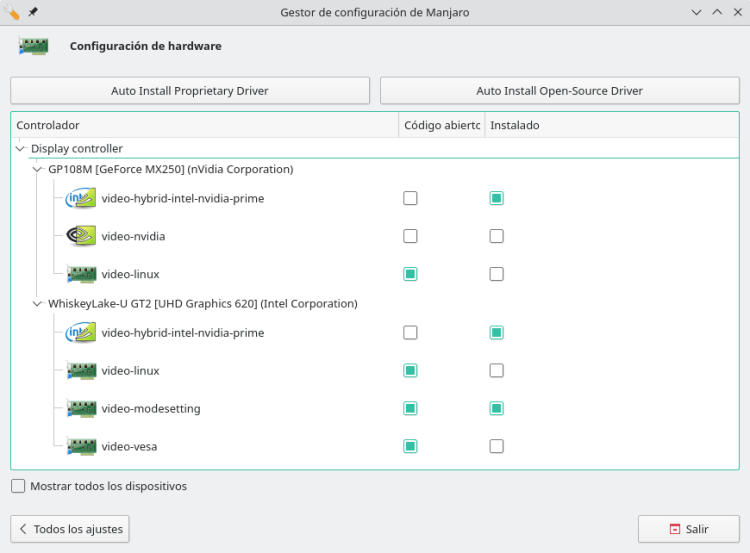This screenshot has width=750, height=553.
Task: Click the card icon beside video-linux under GP108M
Action: click(80, 275)
